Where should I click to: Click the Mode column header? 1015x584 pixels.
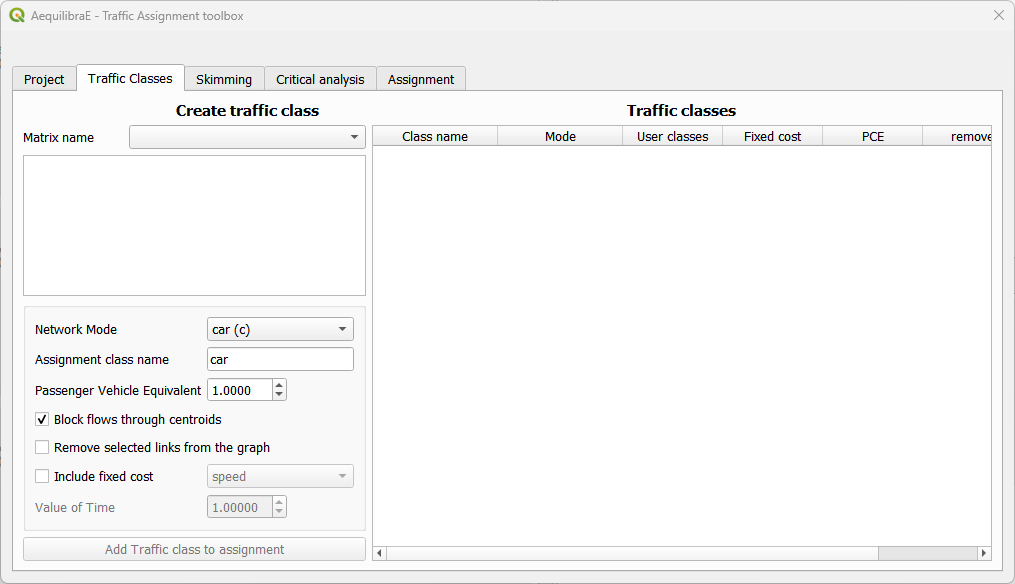(560, 135)
